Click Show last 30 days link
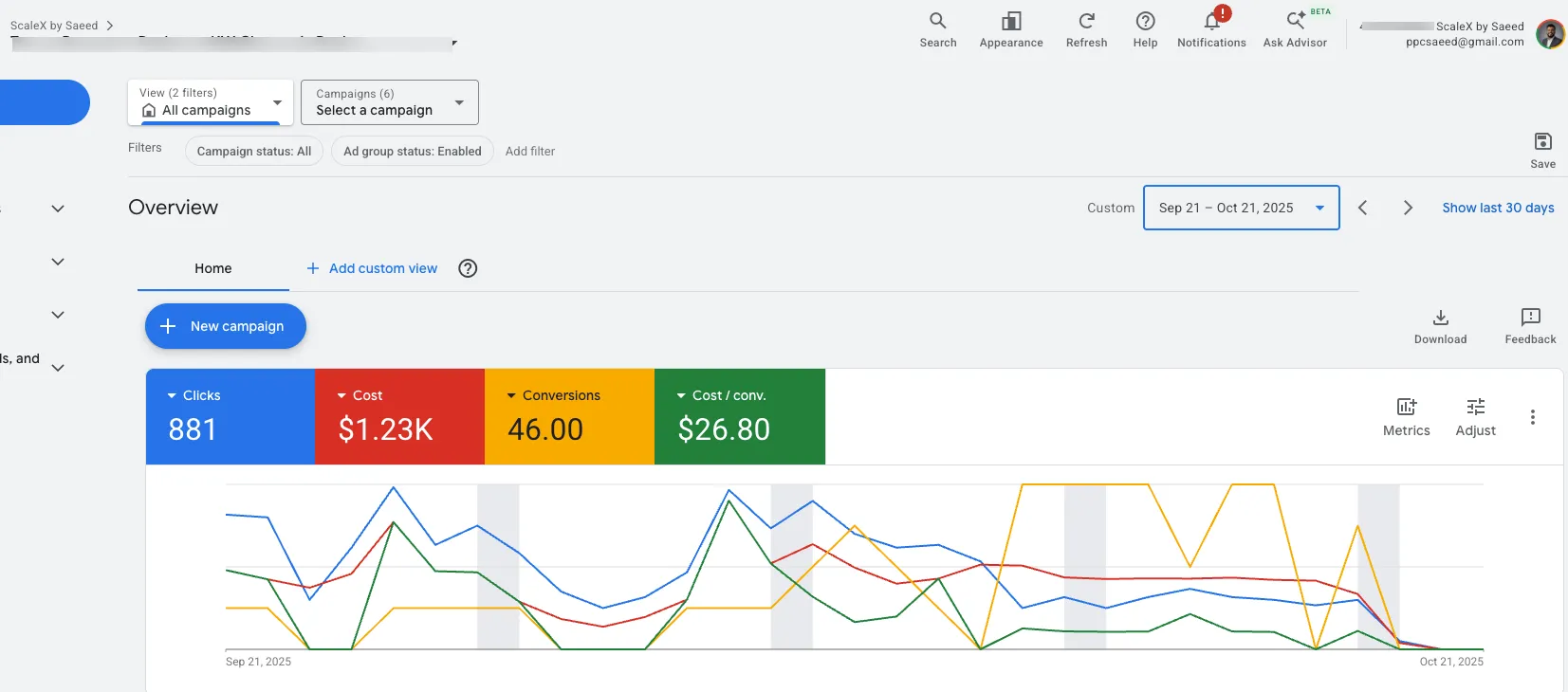 click(x=1498, y=208)
